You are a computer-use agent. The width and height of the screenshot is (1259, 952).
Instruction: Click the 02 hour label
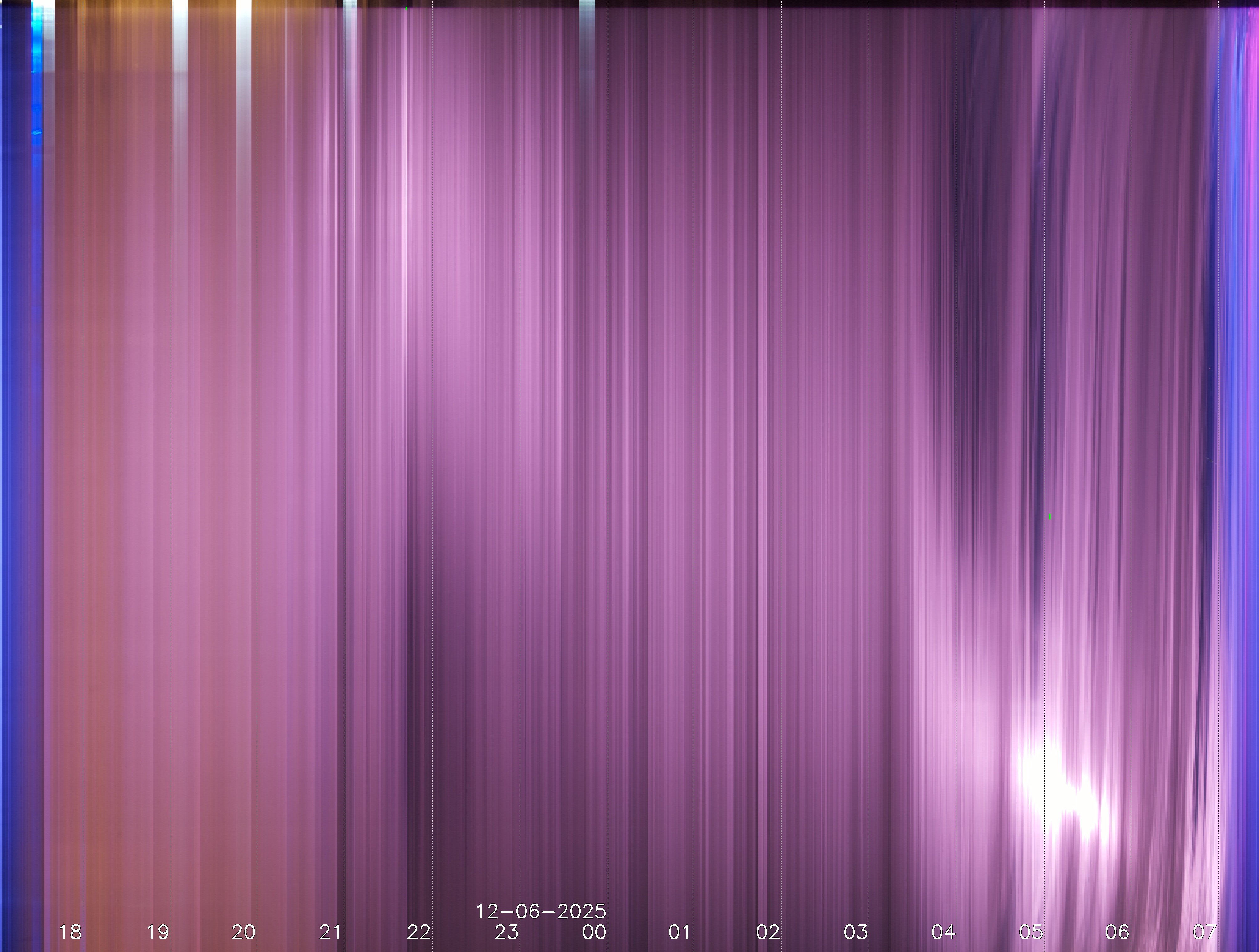tap(768, 932)
